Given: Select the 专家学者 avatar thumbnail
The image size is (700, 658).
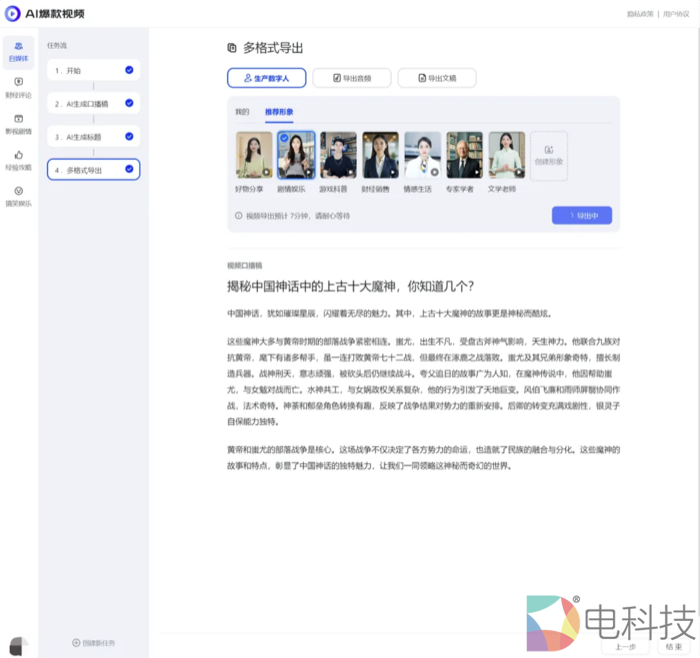Looking at the screenshot, I should [464, 156].
